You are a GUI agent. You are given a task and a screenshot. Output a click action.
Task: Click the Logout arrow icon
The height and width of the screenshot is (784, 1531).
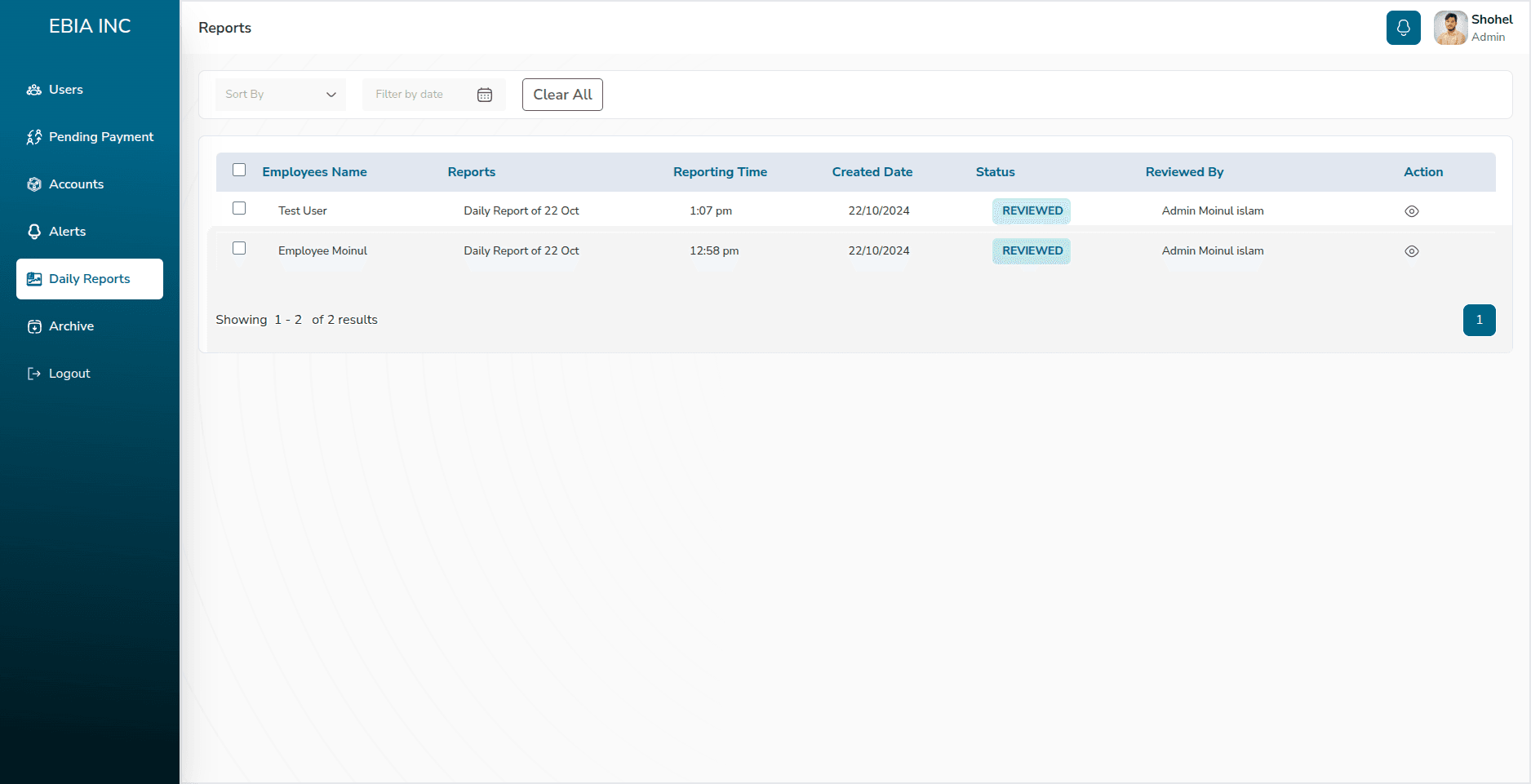tap(34, 374)
